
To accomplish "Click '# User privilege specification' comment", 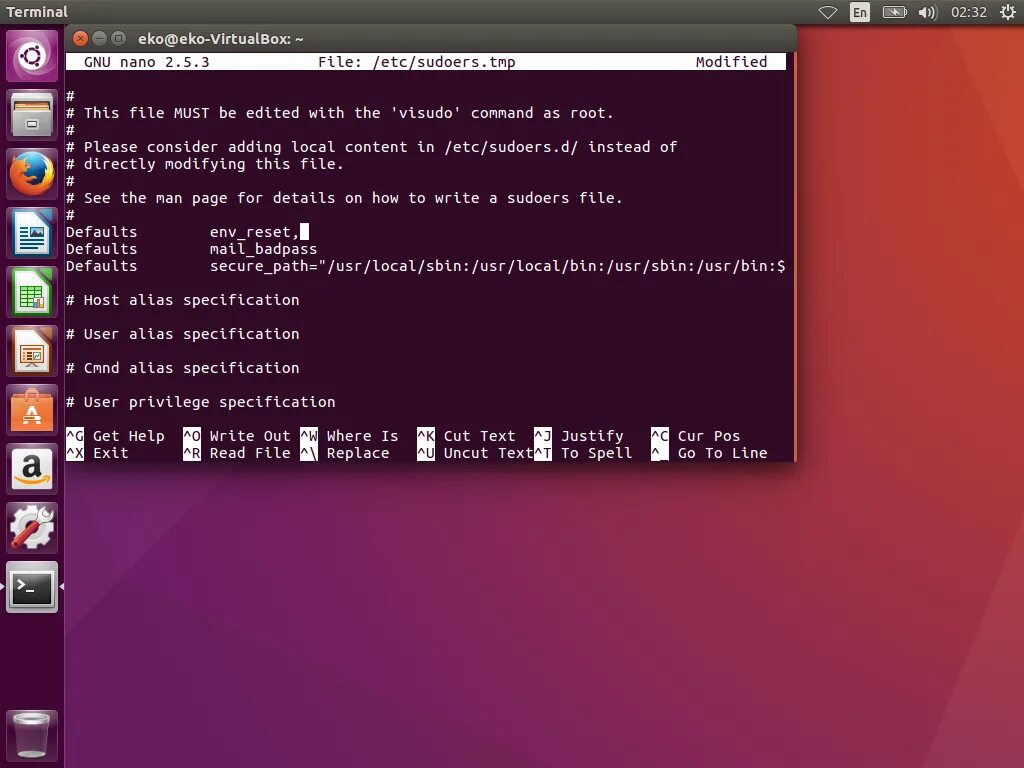I will (200, 402).
